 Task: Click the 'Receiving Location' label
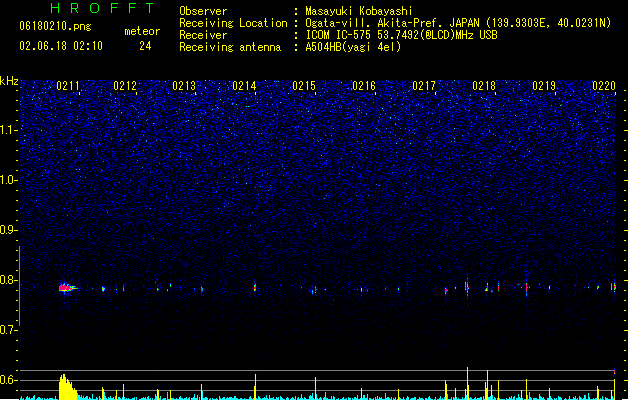coord(233,23)
